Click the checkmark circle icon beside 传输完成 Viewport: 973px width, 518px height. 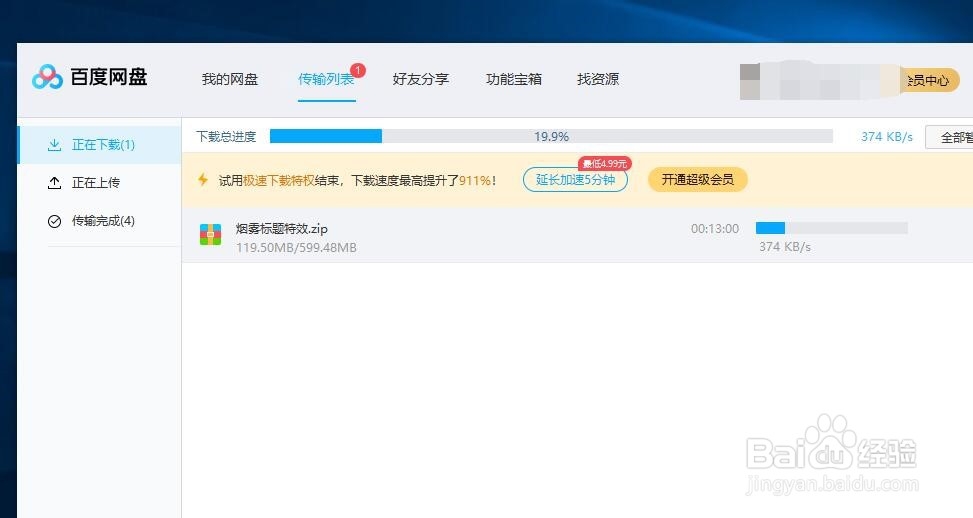click(55, 221)
